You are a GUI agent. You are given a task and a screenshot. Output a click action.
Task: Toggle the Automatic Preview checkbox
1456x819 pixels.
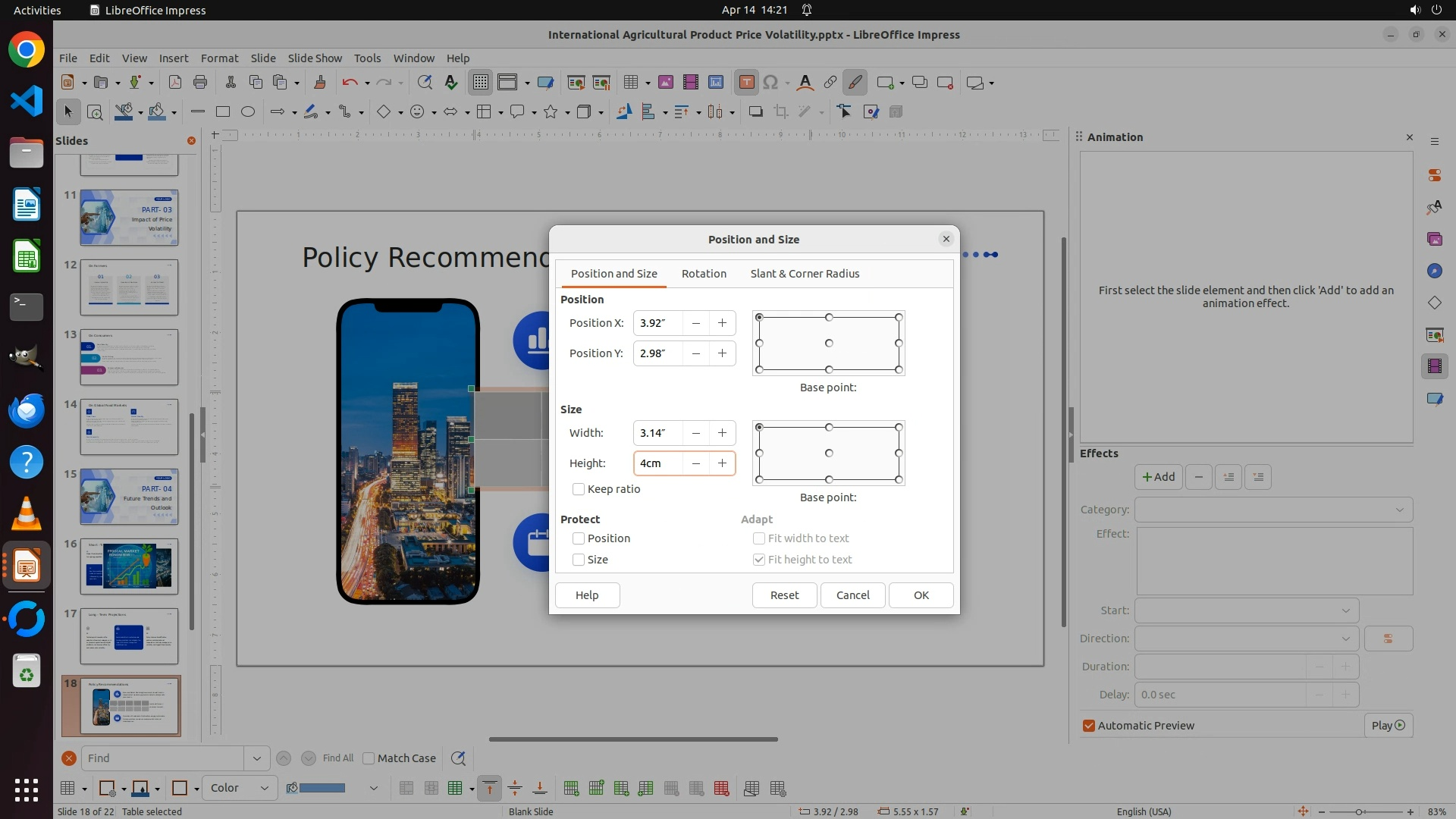click(x=1089, y=726)
